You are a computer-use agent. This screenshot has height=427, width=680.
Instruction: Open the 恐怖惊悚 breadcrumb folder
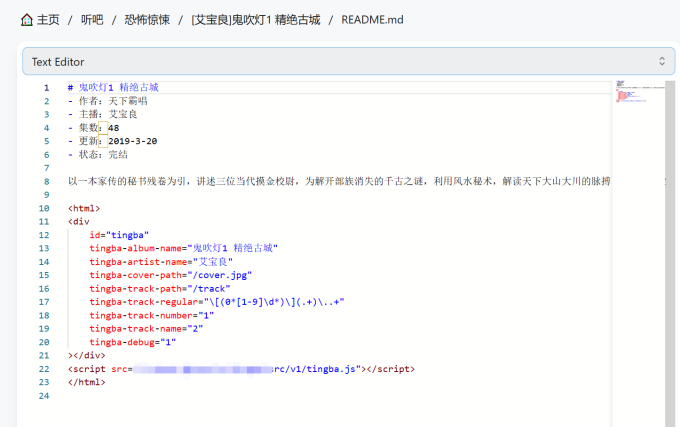tap(147, 20)
